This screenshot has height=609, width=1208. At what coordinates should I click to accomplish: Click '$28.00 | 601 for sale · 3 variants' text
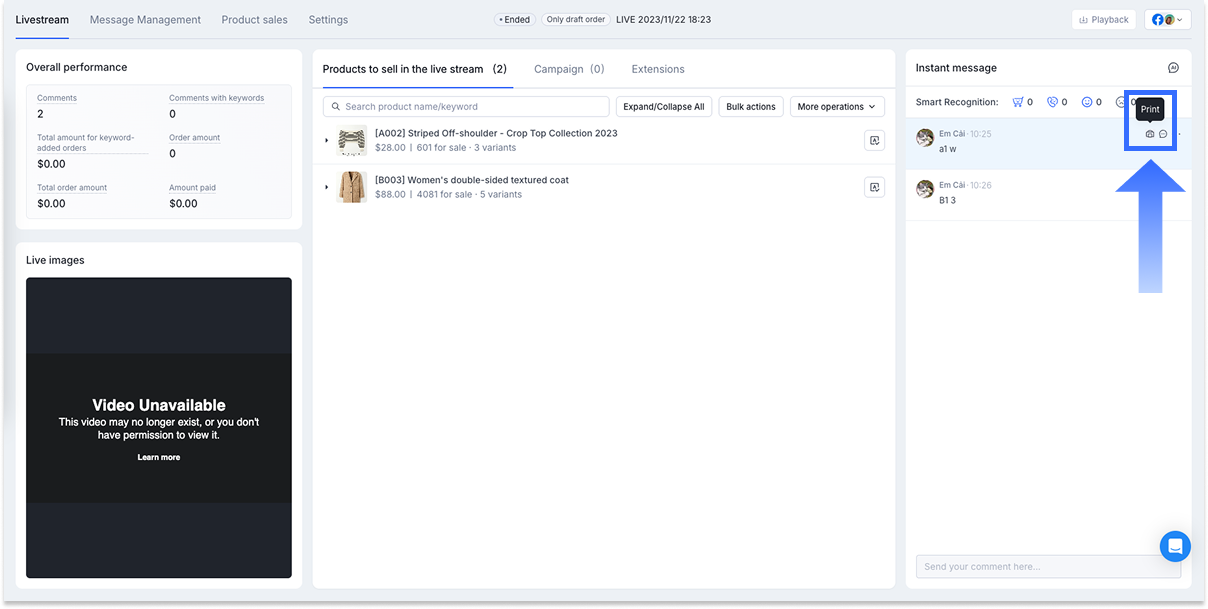point(446,148)
